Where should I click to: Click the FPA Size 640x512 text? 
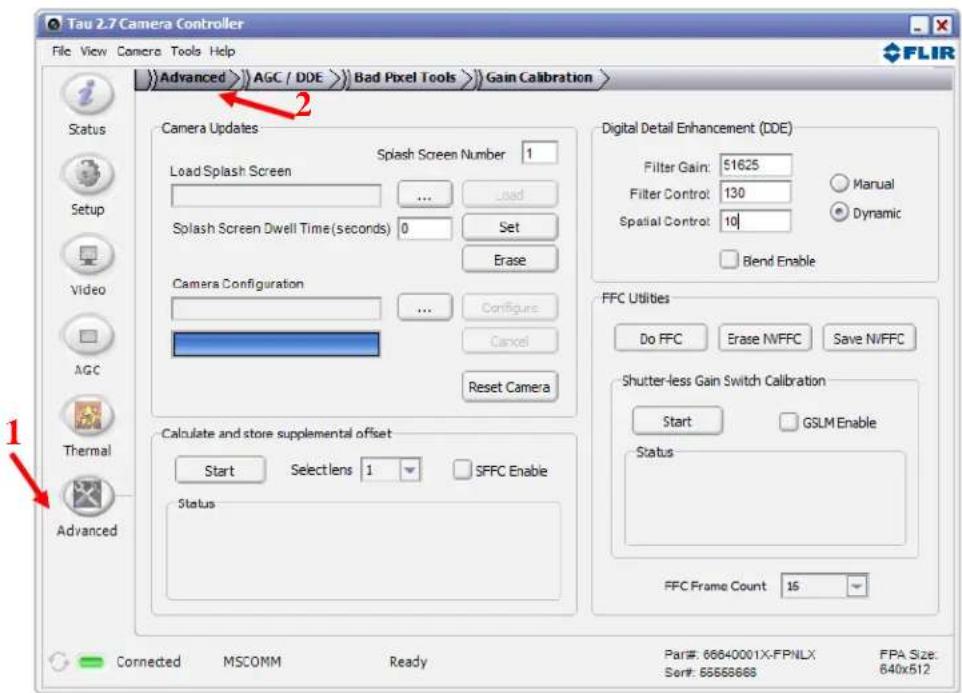coord(907,662)
